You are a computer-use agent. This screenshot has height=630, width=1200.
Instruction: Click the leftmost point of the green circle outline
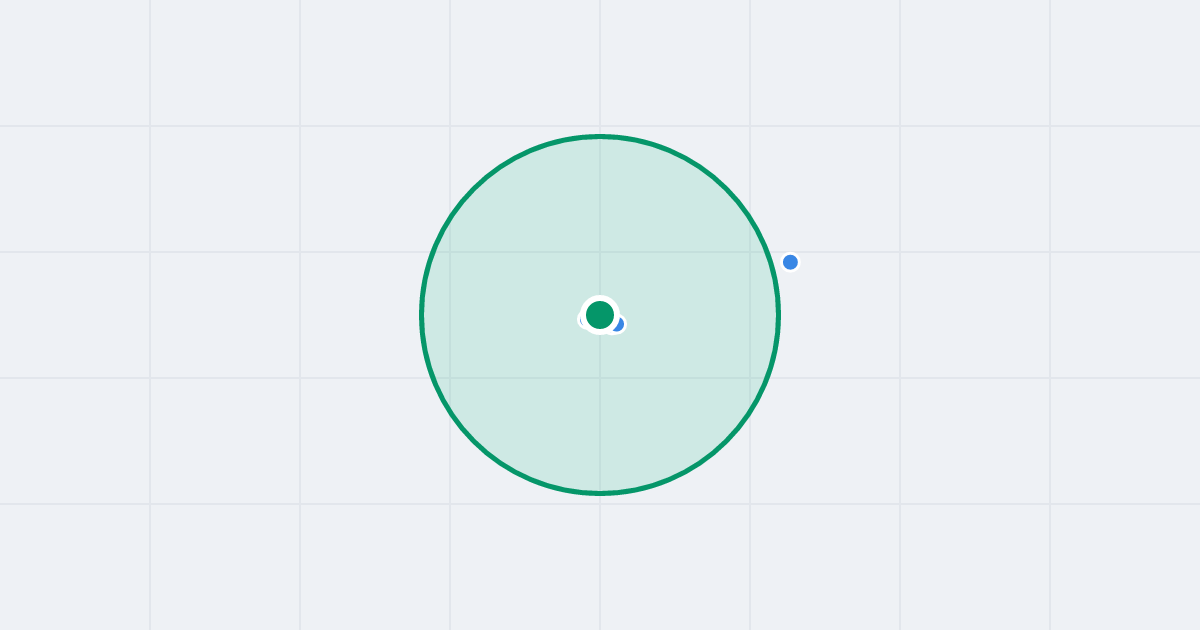[x=422, y=315]
